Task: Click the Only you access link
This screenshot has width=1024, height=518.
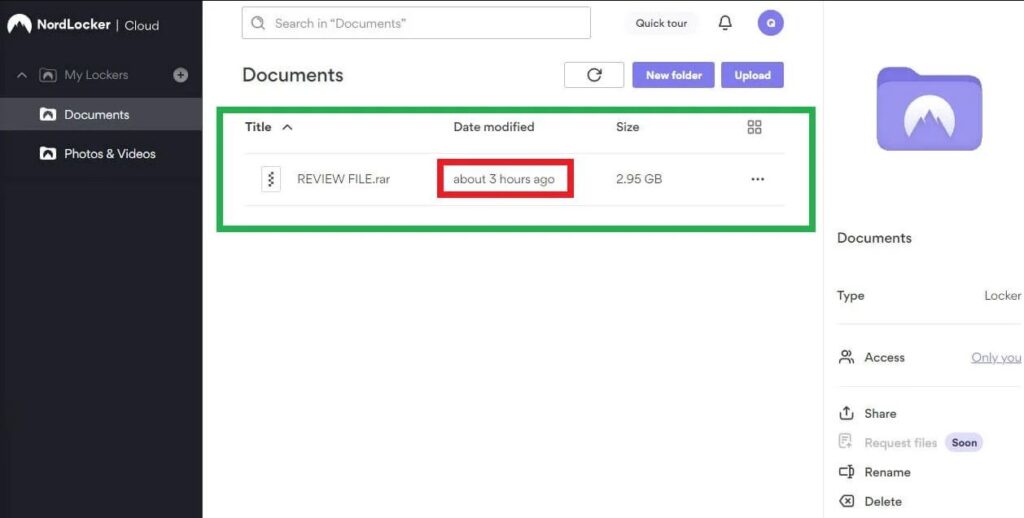Action: click(x=996, y=358)
